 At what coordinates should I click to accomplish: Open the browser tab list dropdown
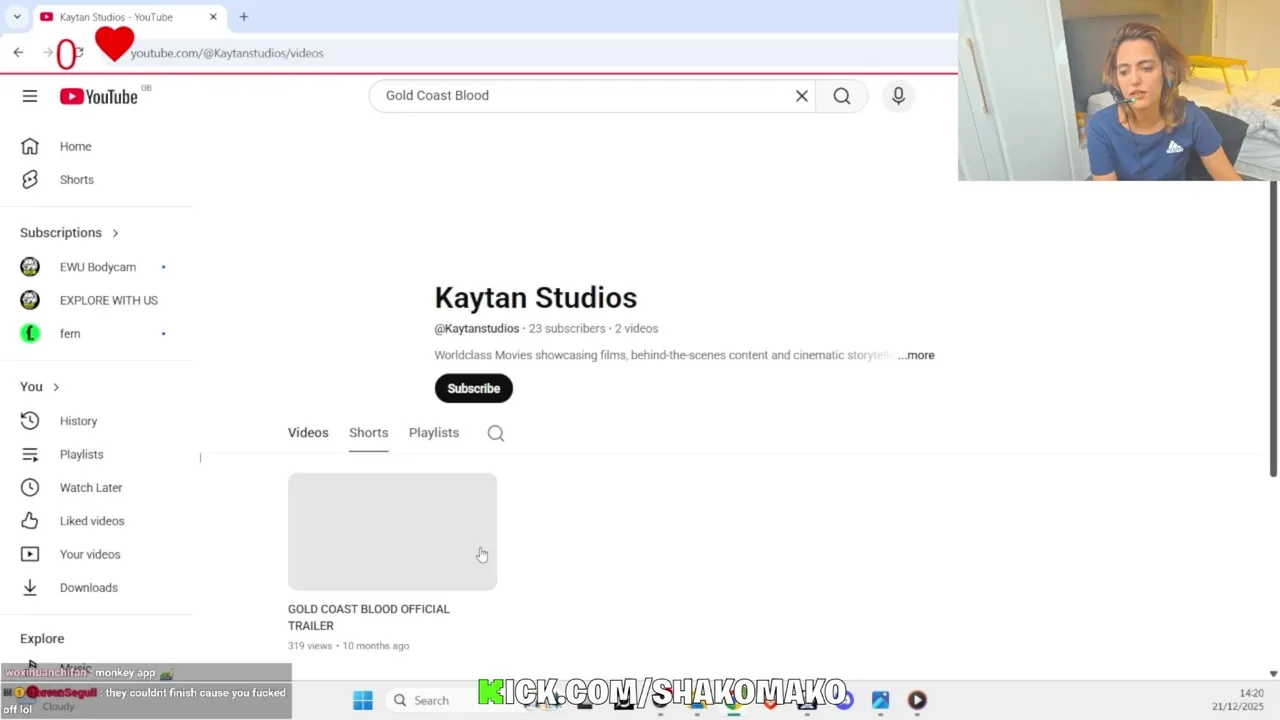17,17
